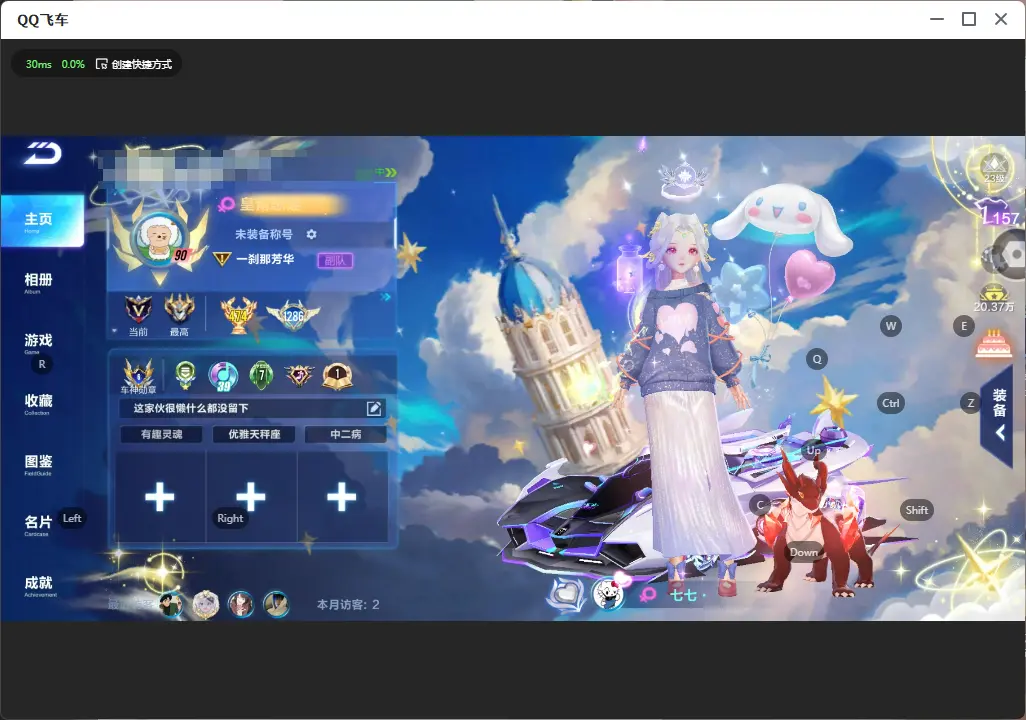The height and width of the screenshot is (720, 1026).
Task: Select the 主页 Home tab
Action: (41, 221)
